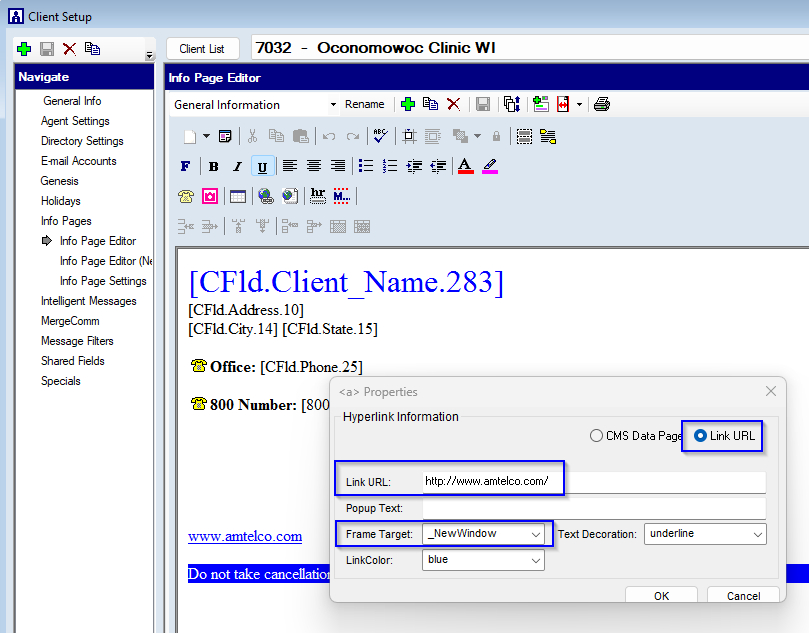Go to Info Page Settings in Navigate

pyautogui.click(x=103, y=281)
